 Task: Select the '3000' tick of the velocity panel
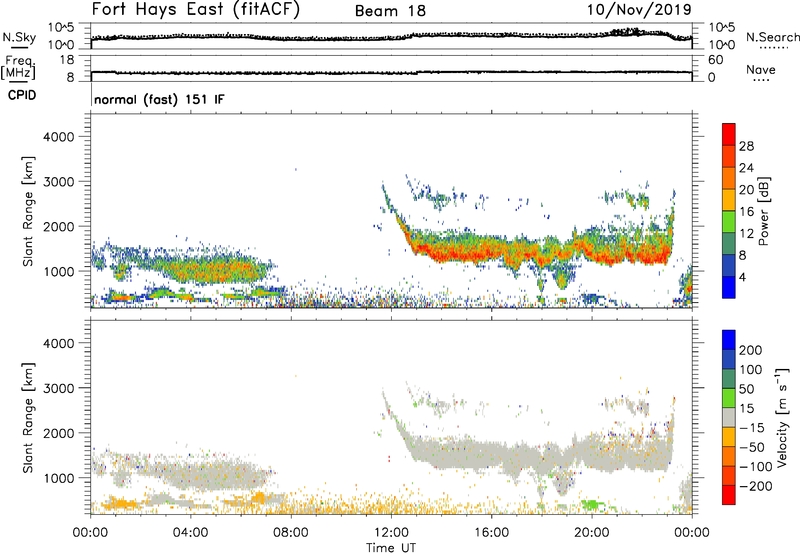59,388
